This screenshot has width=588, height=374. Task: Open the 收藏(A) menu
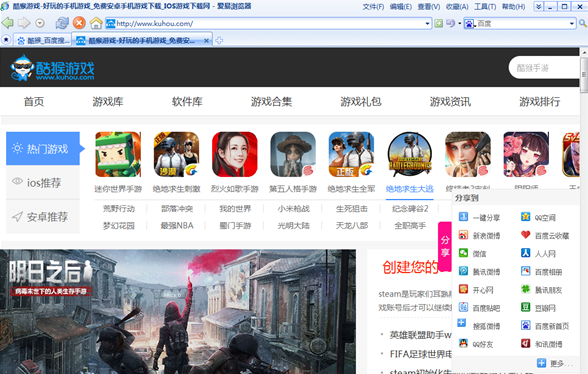(x=457, y=7)
